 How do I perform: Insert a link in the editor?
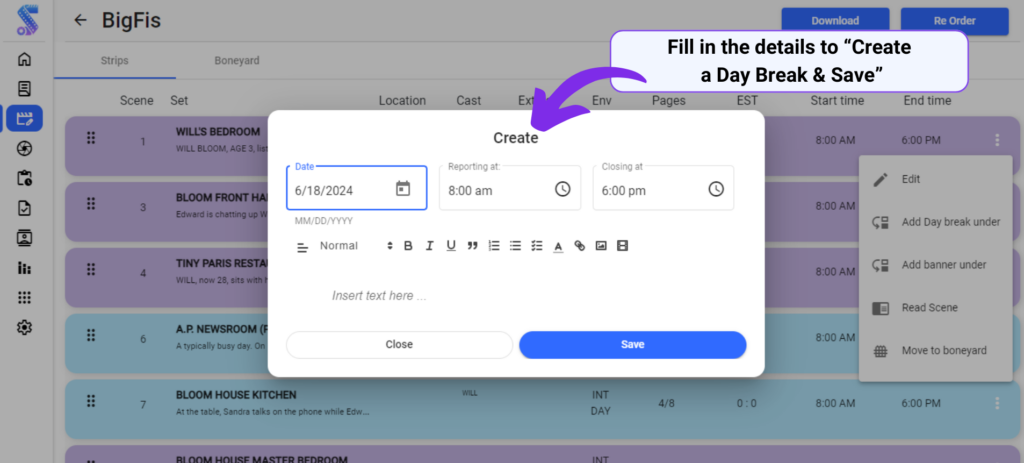[x=579, y=246]
